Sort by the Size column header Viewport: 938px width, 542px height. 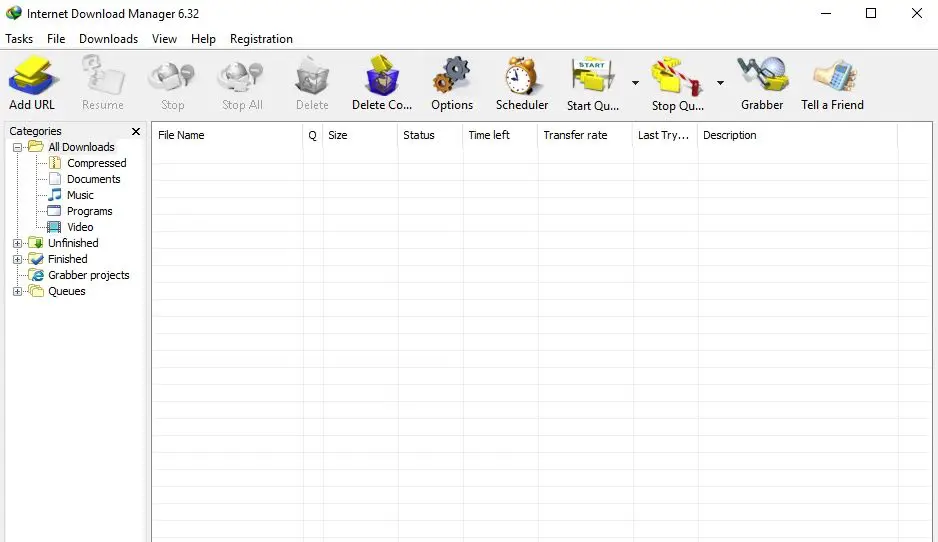pyautogui.click(x=360, y=135)
